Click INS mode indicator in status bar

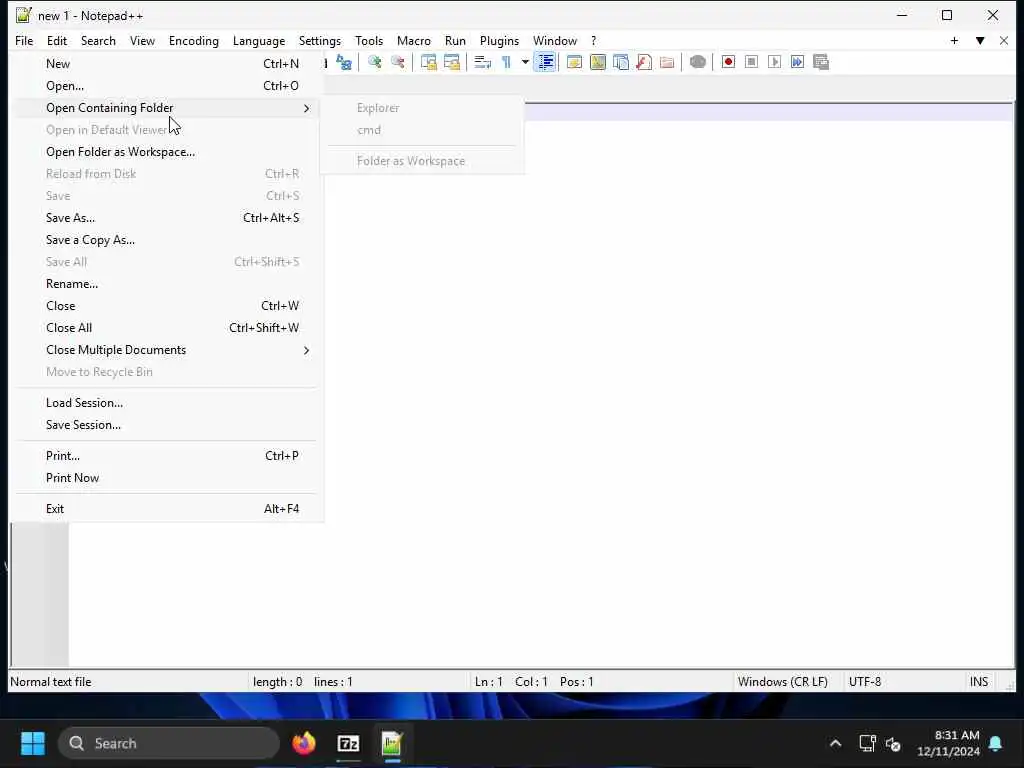tap(978, 682)
